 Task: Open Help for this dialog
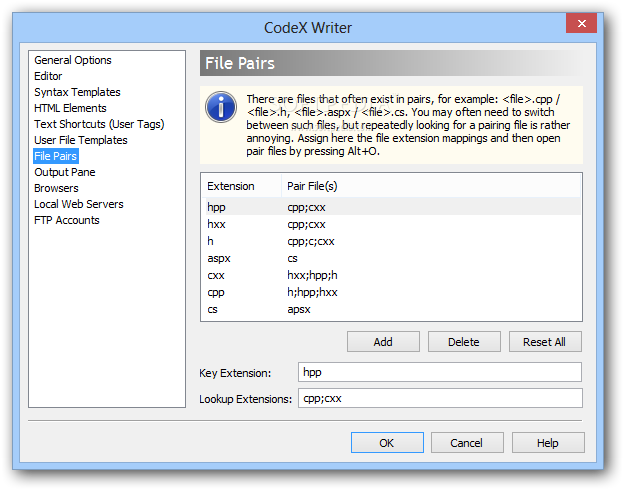point(548,443)
